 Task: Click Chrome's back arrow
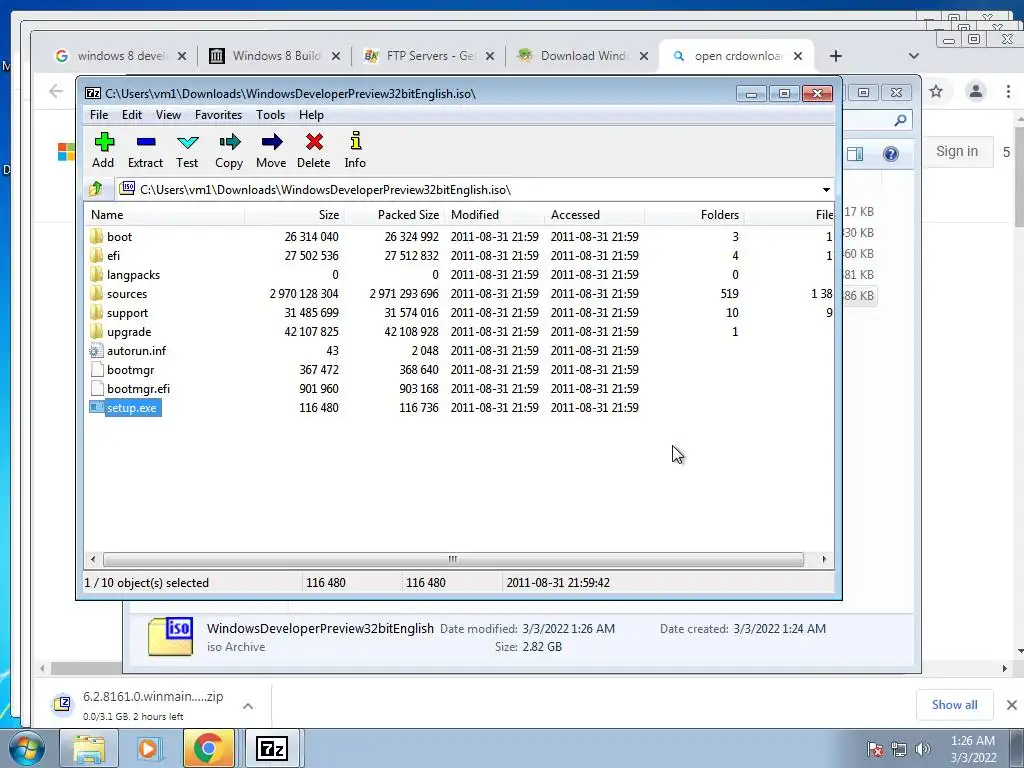pos(56,91)
